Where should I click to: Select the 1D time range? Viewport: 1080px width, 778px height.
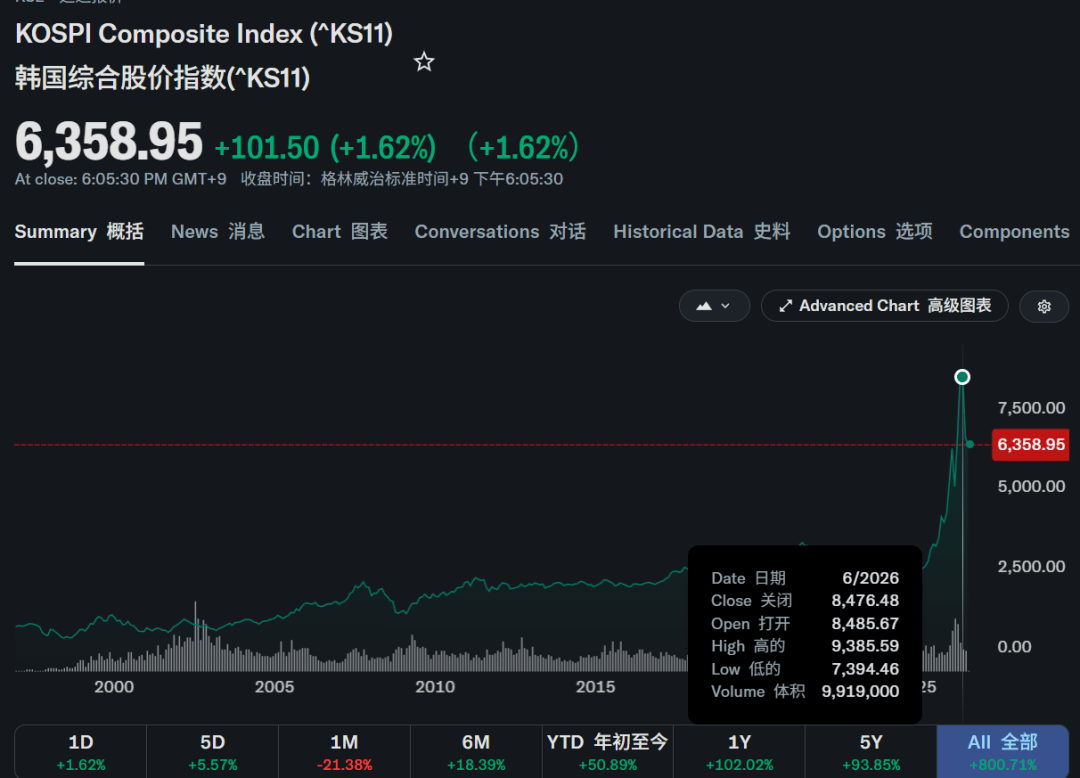point(81,752)
